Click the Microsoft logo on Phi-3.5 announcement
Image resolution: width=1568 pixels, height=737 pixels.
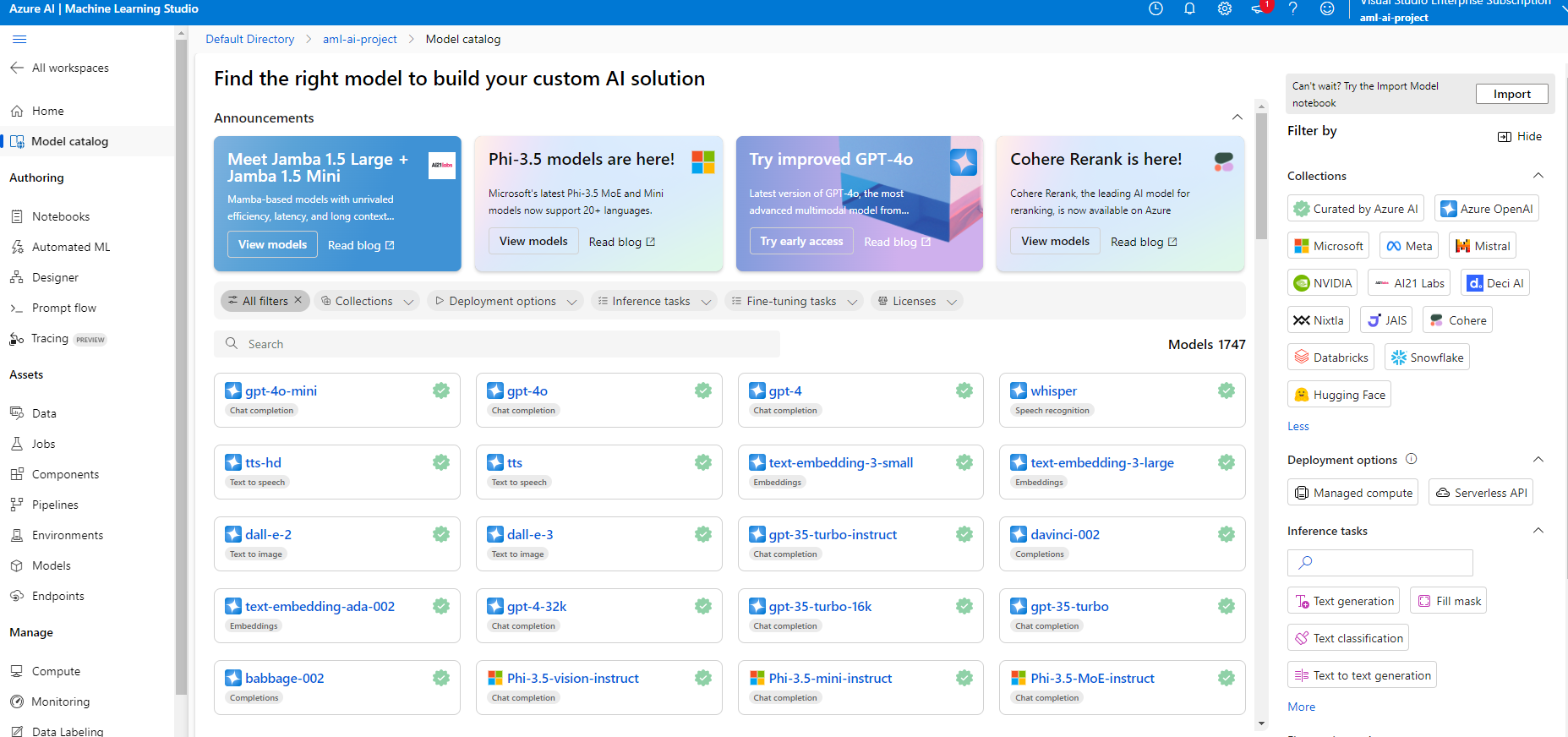pos(703,162)
